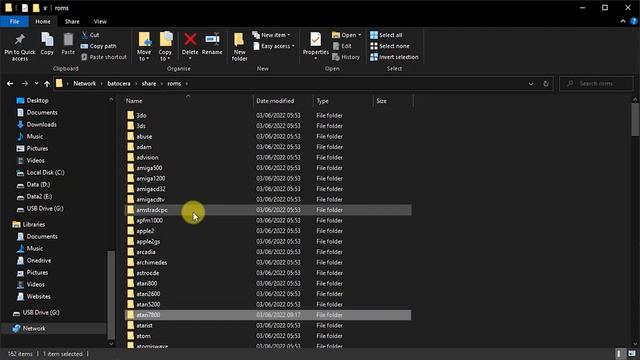Refresh the roms folder view
The width and height of the screenshot is (640, 360).
(546, 84)
